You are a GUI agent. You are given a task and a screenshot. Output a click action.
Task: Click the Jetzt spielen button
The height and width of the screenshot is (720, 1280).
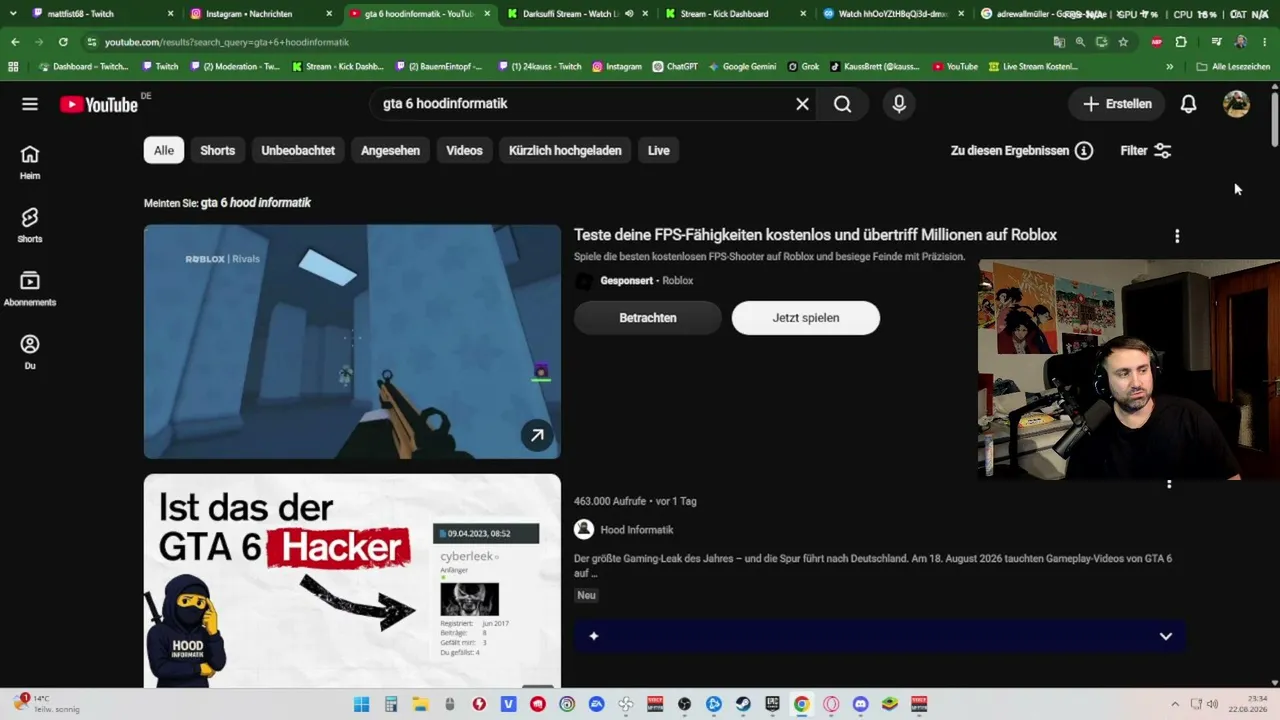[806, 318]
